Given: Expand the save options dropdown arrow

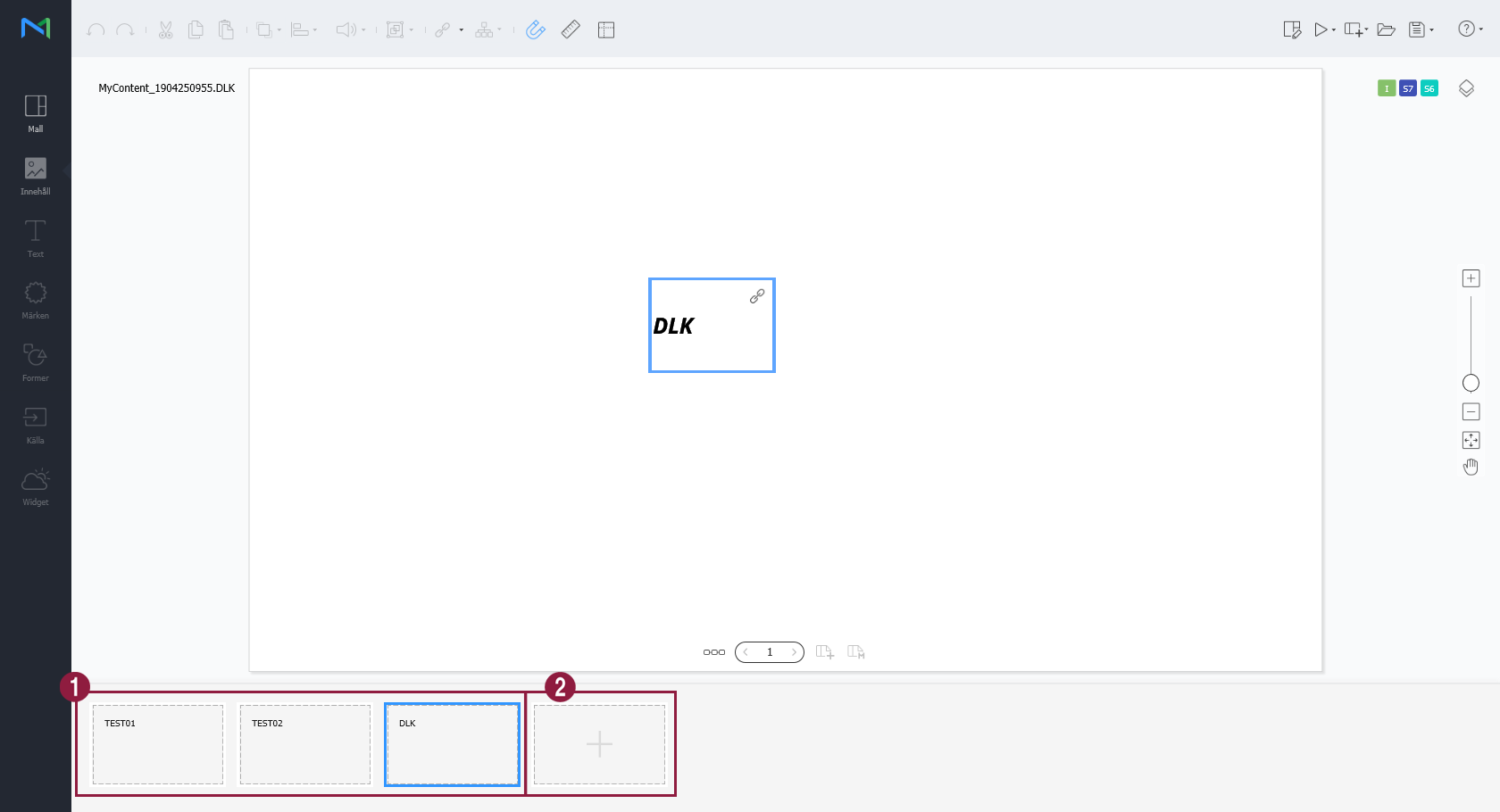Looking at the screenshot, I should coord(1432,30).
